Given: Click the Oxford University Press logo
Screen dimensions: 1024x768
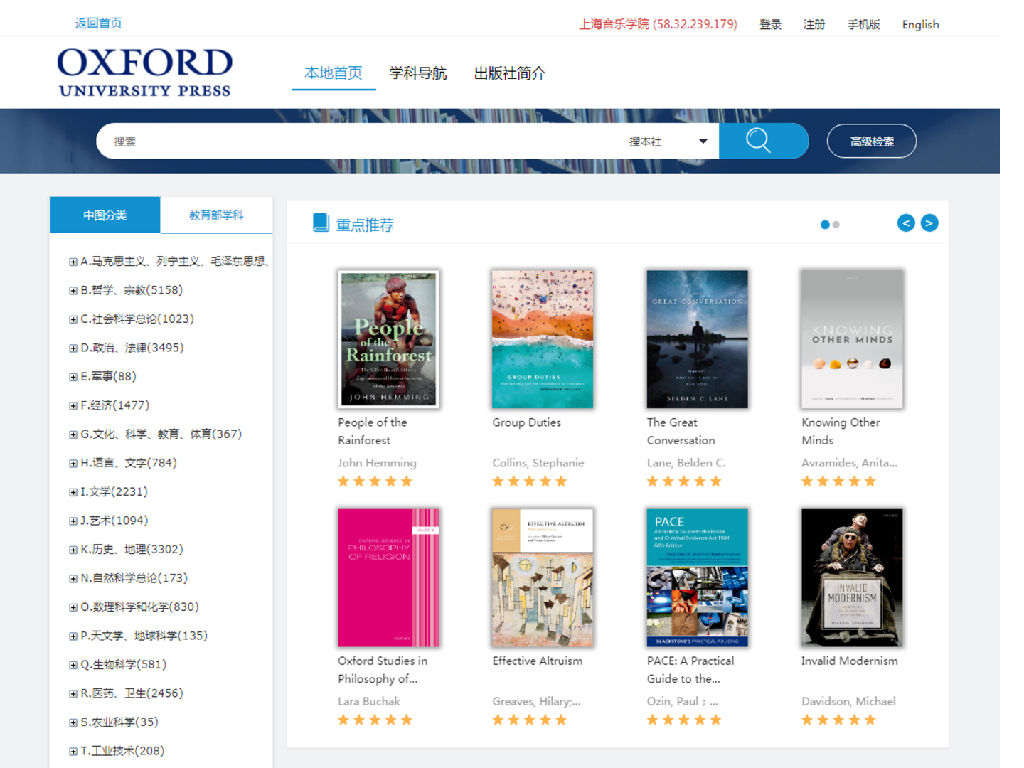Looking at the screenshot, I should coord(144,72).
